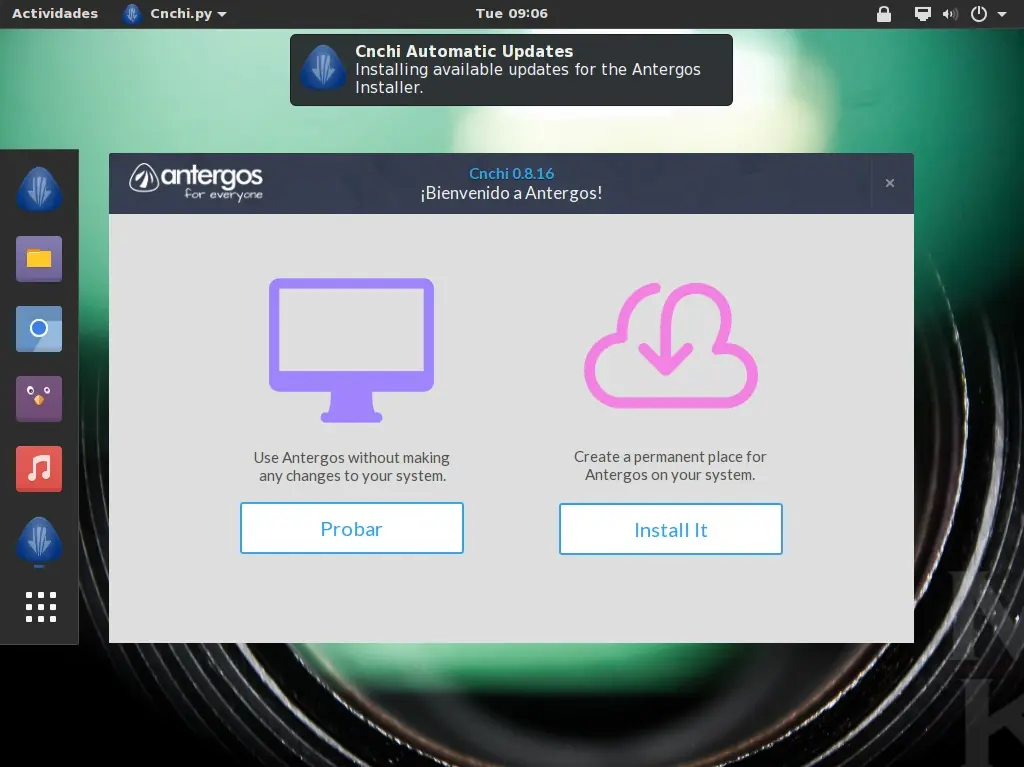The width and height of the screenshot is (1024, 767).
Task: Click the Probar button
Action: [x=351, y=528]
